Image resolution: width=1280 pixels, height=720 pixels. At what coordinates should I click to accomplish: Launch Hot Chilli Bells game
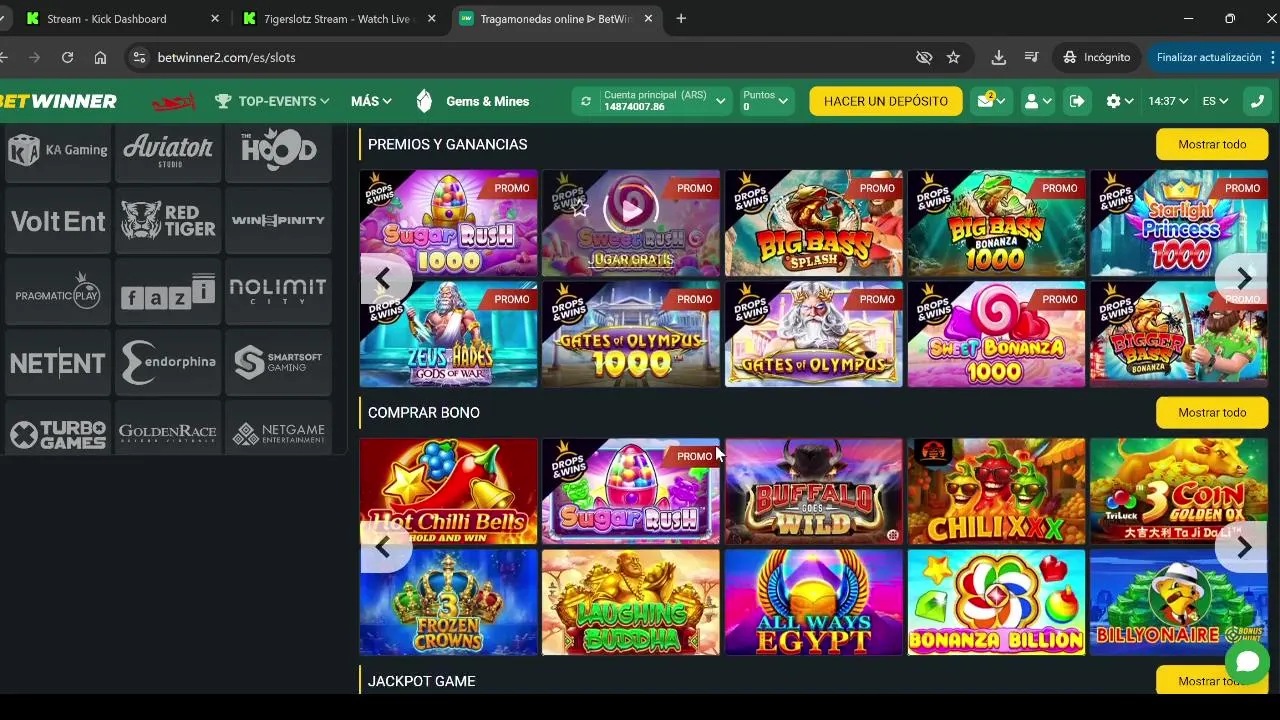(449, 491)
